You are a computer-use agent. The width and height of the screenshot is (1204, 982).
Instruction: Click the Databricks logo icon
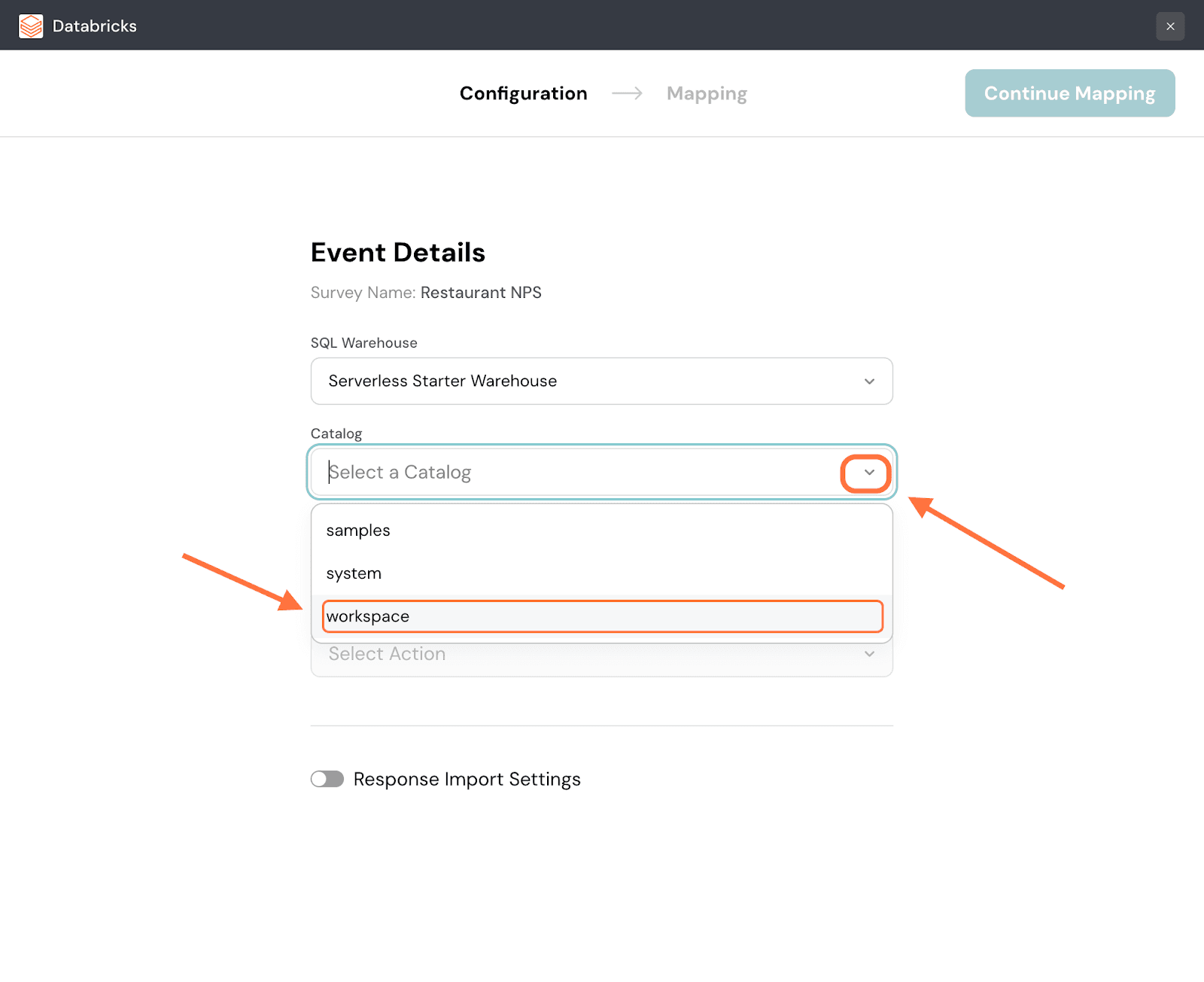[x=31, y=26]
